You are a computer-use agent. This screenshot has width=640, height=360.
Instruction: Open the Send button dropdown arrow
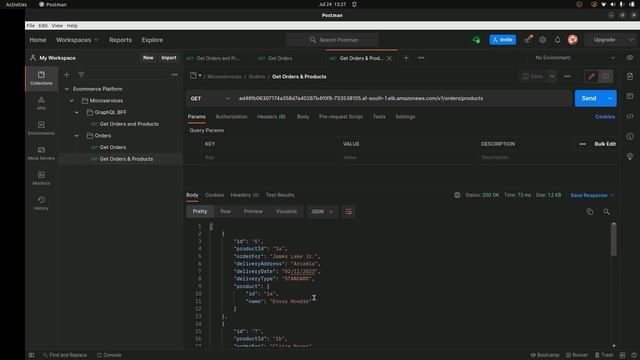tap(610, 98)
